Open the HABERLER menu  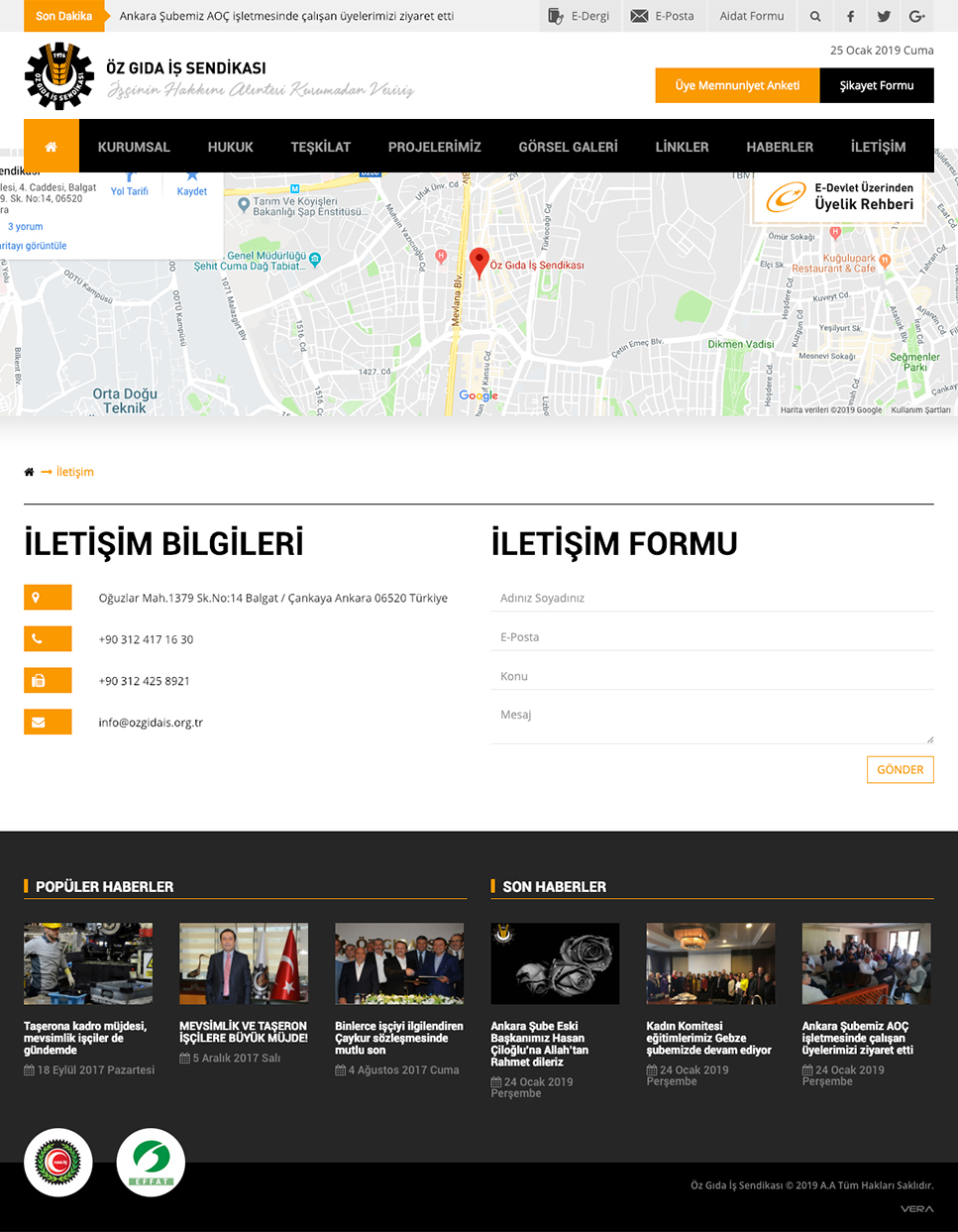coord(780,147)
